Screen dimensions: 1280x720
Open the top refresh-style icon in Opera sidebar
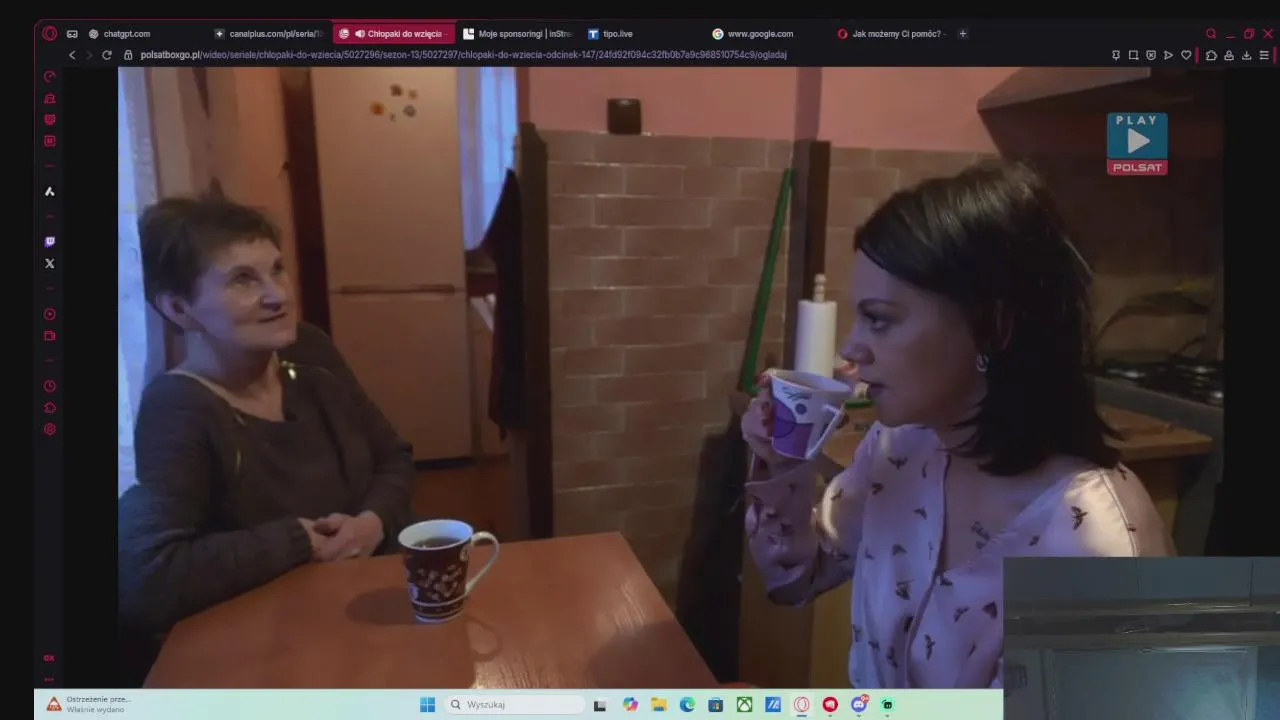click(50, 77)
